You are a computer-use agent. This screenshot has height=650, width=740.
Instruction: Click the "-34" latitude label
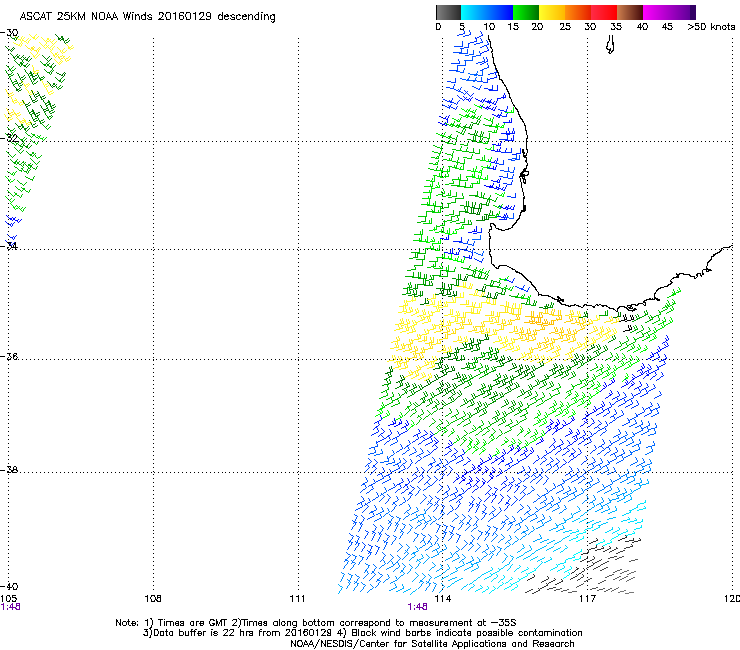(x=9, y=246)
